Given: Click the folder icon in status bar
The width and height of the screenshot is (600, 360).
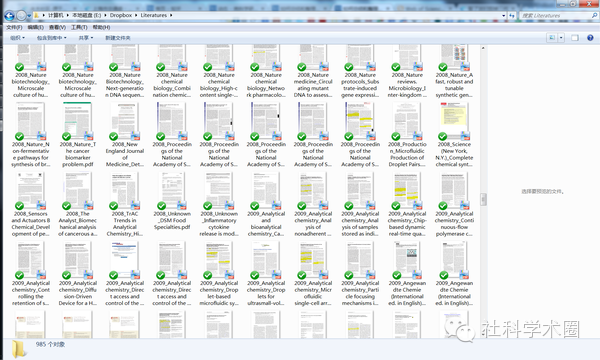Looking at the screenshot, I should click(18, 349).
